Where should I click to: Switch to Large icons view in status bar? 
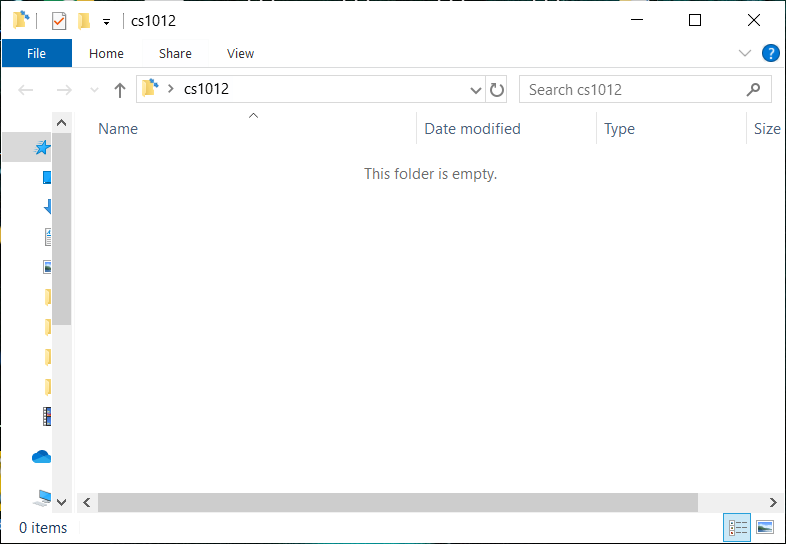coord(765,527)
